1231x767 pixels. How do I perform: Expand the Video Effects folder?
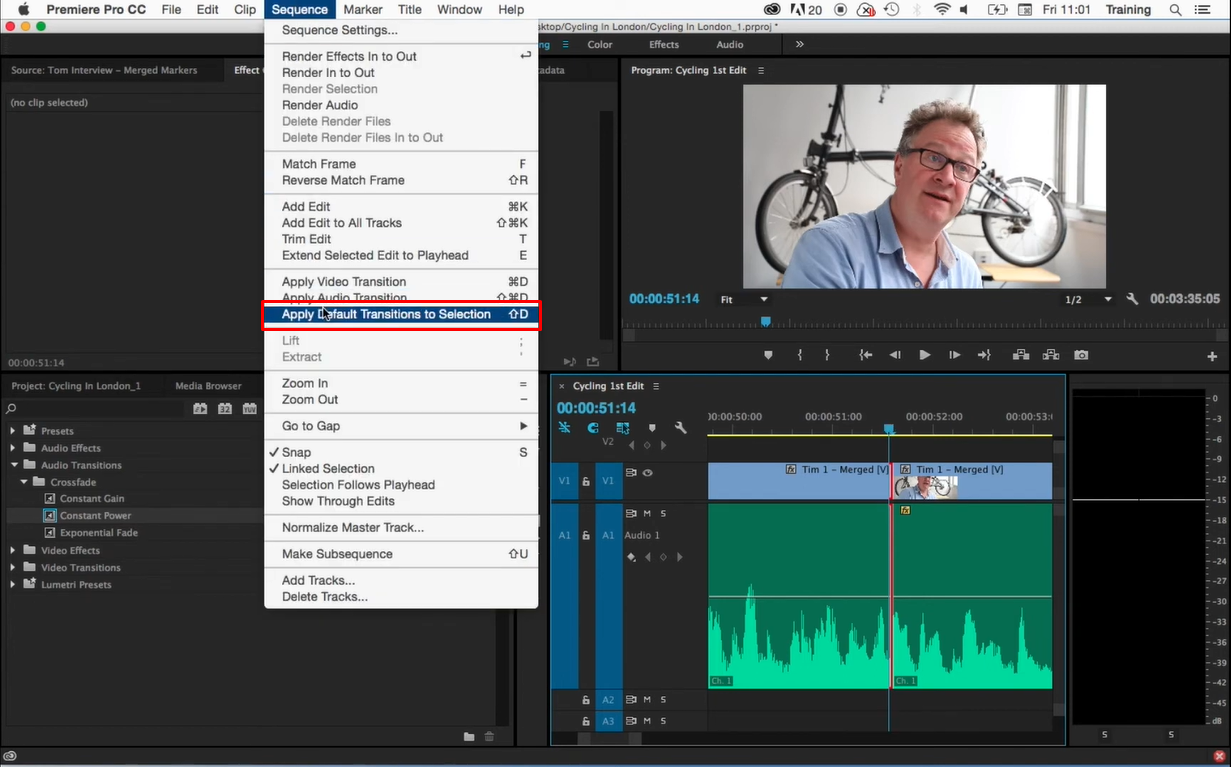pyautogui.click(x=13, y=550)
